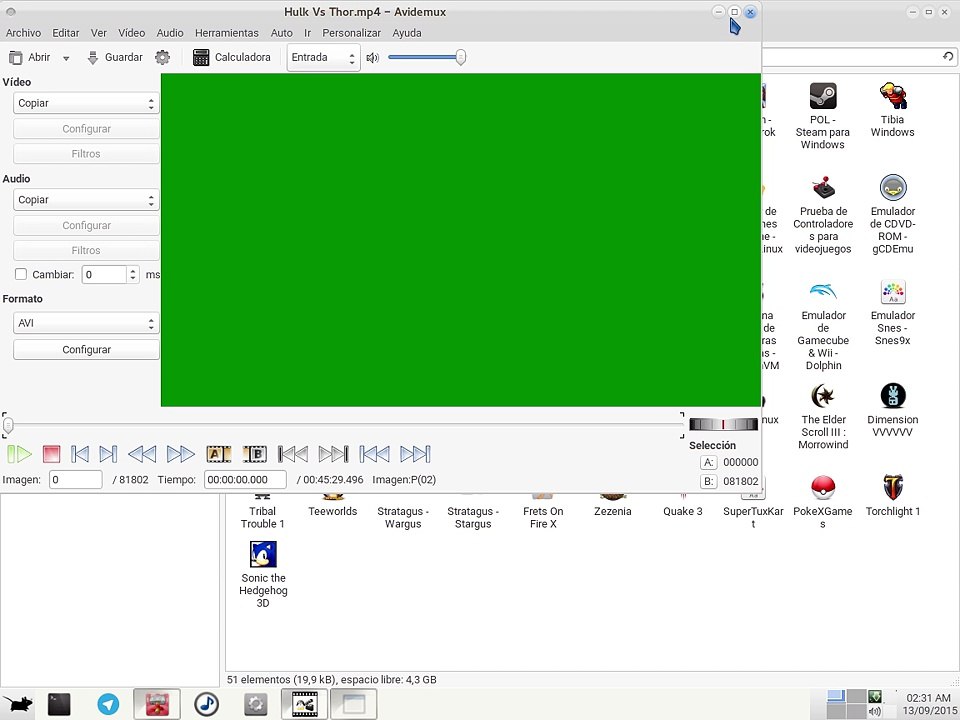Click Configurar button under Formato
This screenshot has width=960, height=720.
coord(86,350)
